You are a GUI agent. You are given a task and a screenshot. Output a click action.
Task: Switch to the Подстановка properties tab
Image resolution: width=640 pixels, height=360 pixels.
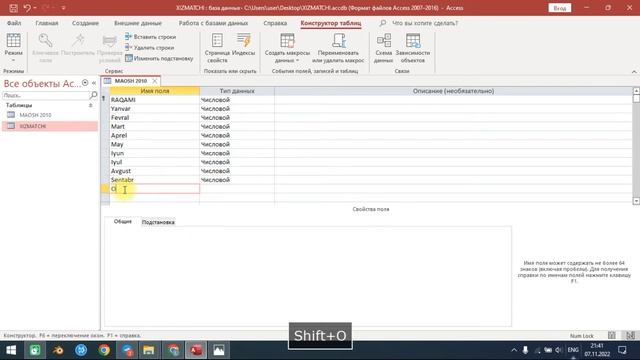click(x=158, y=222)
